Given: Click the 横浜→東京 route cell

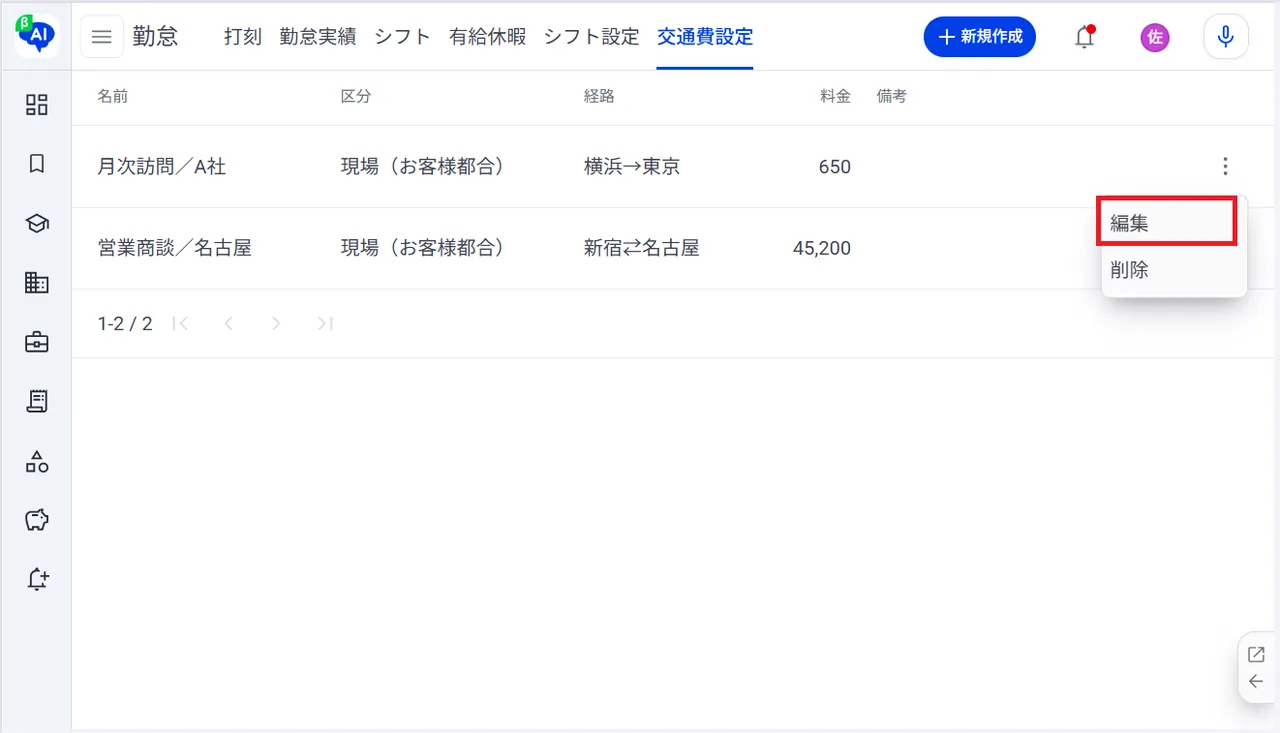Looking at the screenshot, I should coord(632,167).
